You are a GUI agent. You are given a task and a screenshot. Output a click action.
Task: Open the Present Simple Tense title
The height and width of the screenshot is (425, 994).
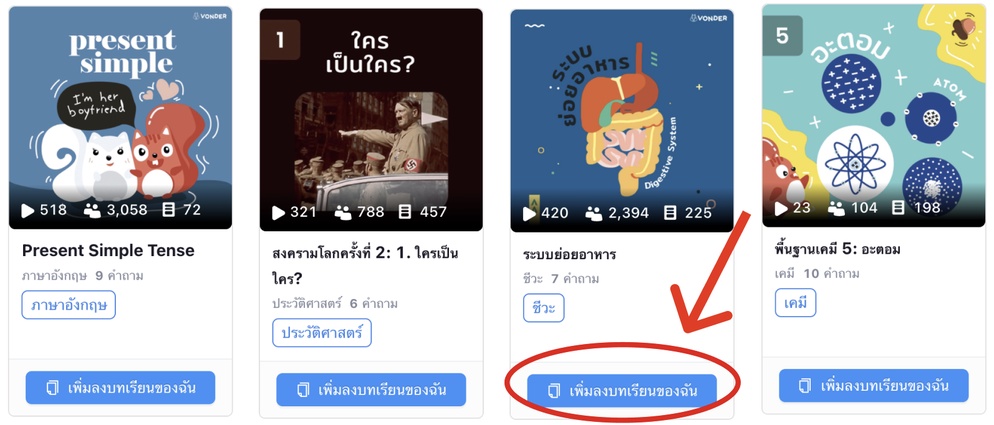pyautogui.click(x=108, y=251)
